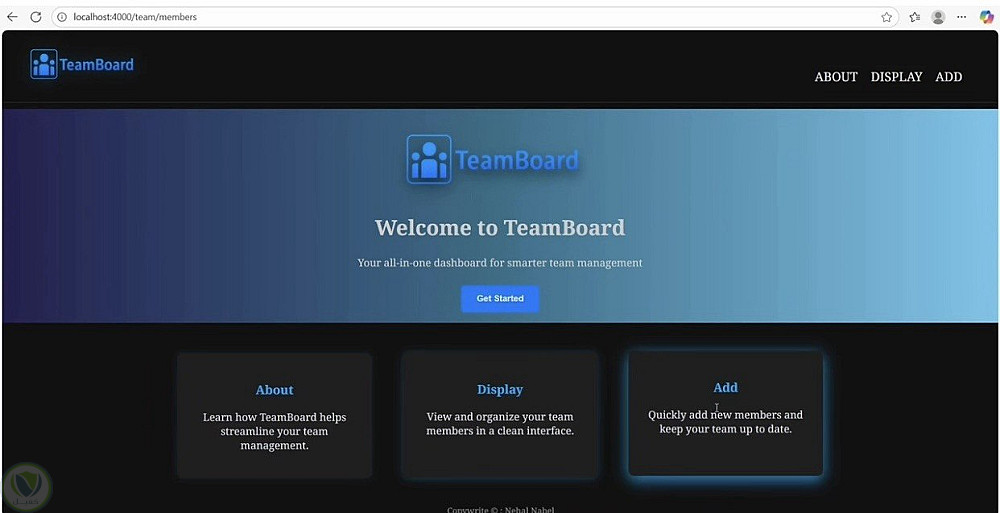This screenshot has height=513, width=1000.
Task: Reload the page with the refresh icon
Action: pos(36,17)
